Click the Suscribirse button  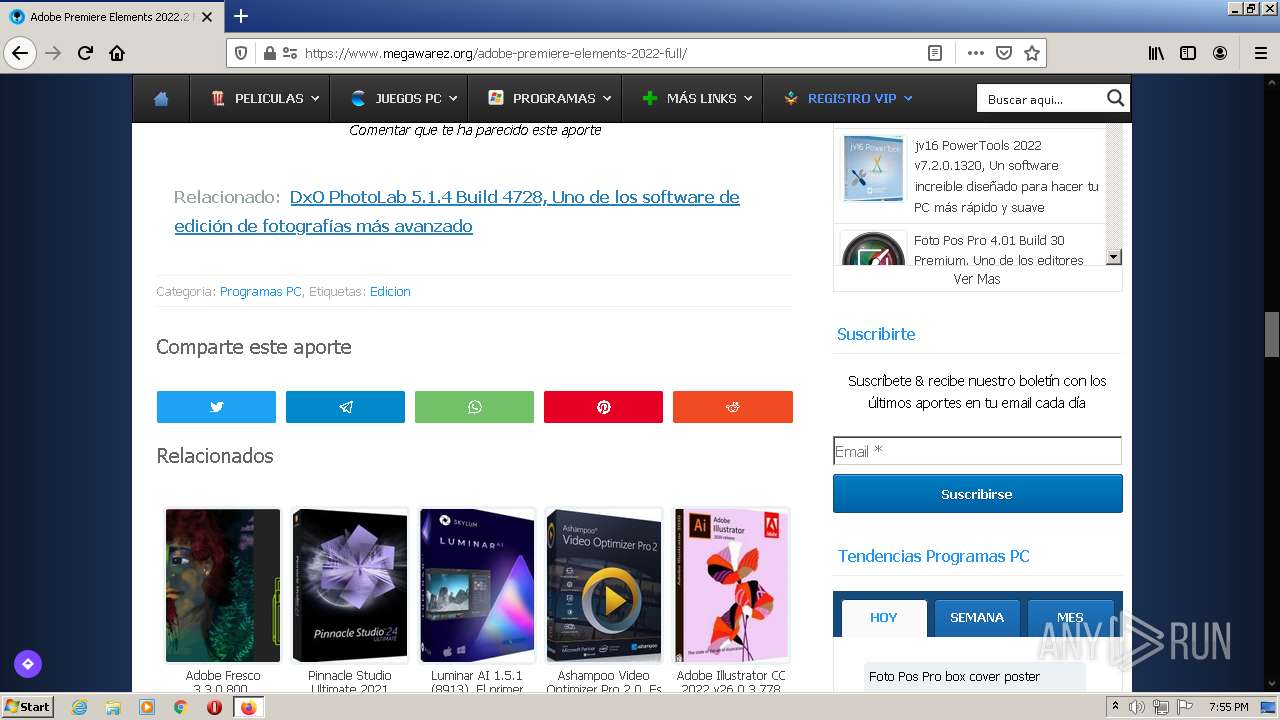[x=978, y=494]
